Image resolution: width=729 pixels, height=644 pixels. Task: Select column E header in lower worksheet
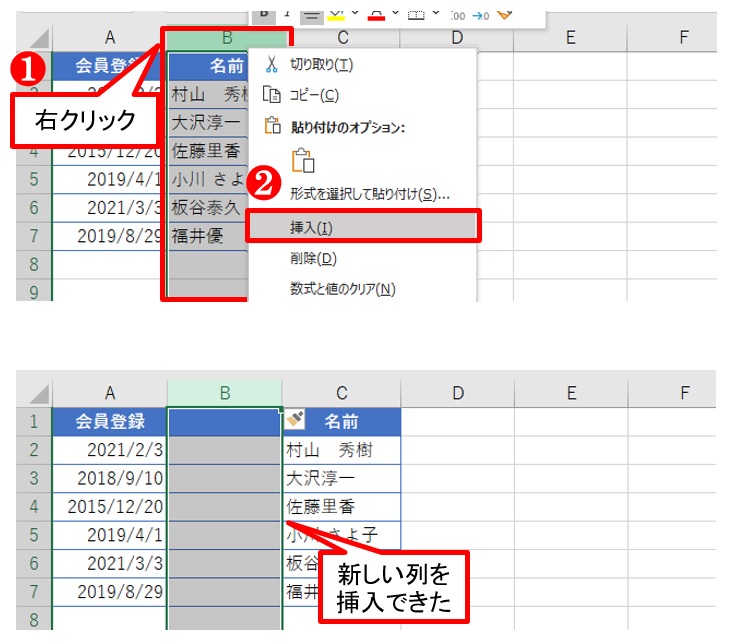pos(571,393)
